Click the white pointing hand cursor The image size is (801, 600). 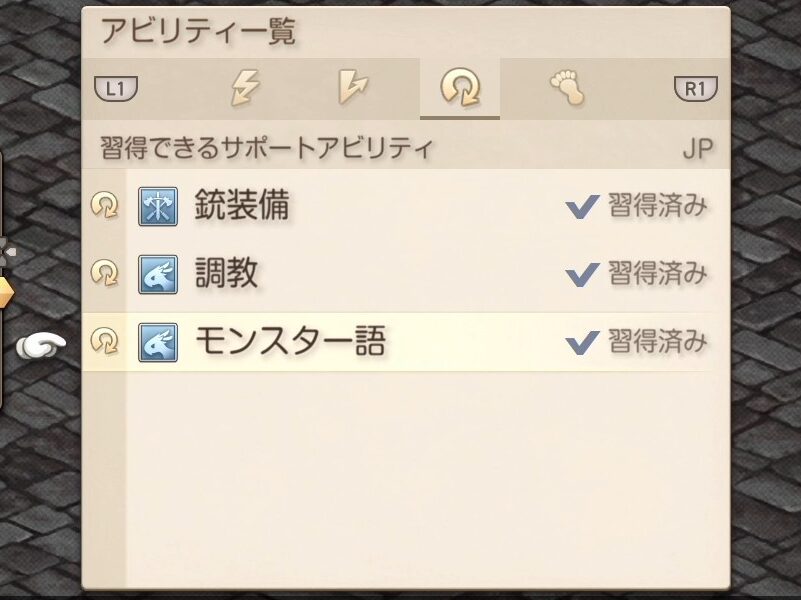(x=41, y=346)
